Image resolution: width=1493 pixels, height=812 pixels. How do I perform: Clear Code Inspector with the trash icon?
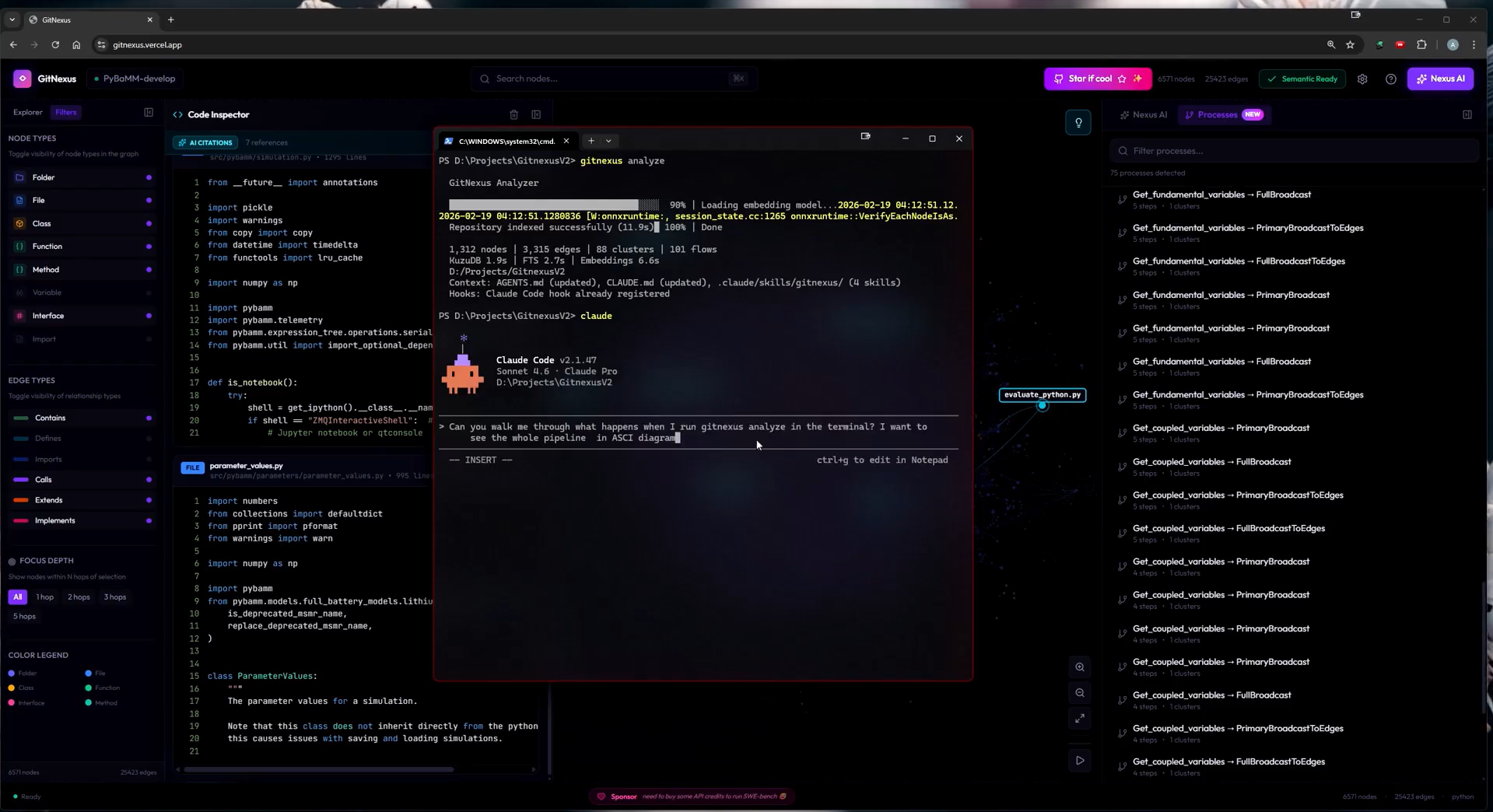(513, 114)
